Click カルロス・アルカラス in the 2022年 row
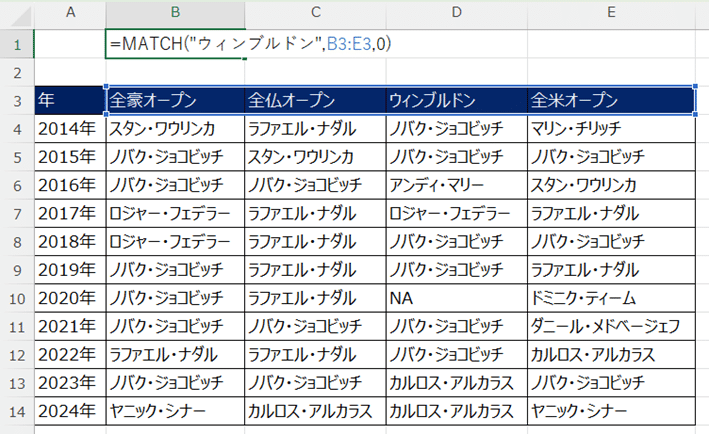The height and width of the screenshot is (434, 709). (x=611, y=354)
